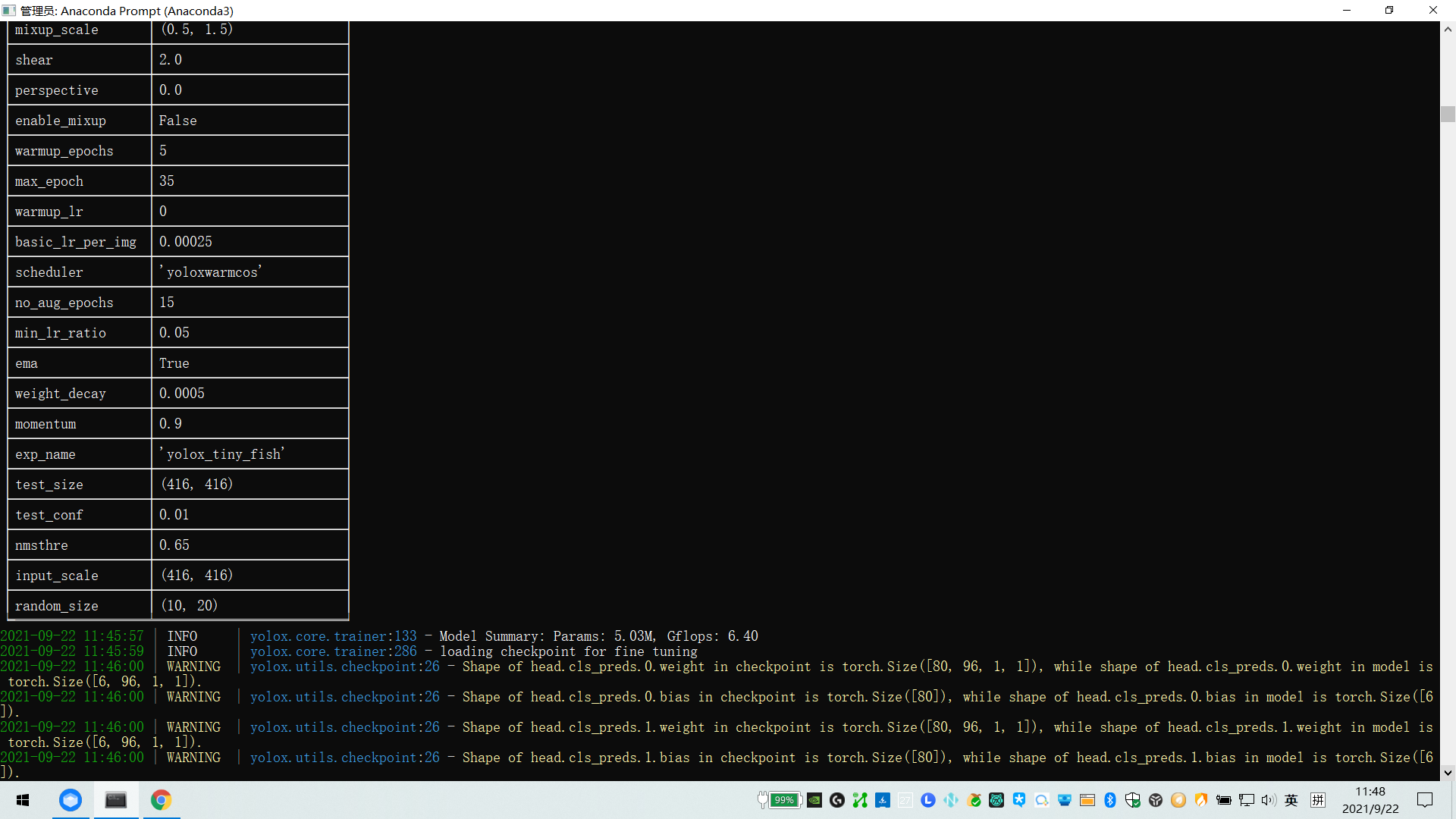This screenshot has width=1456, height=819.
Task: Click the green branch-shaped tray icon
Action: (x=860, y=800)
